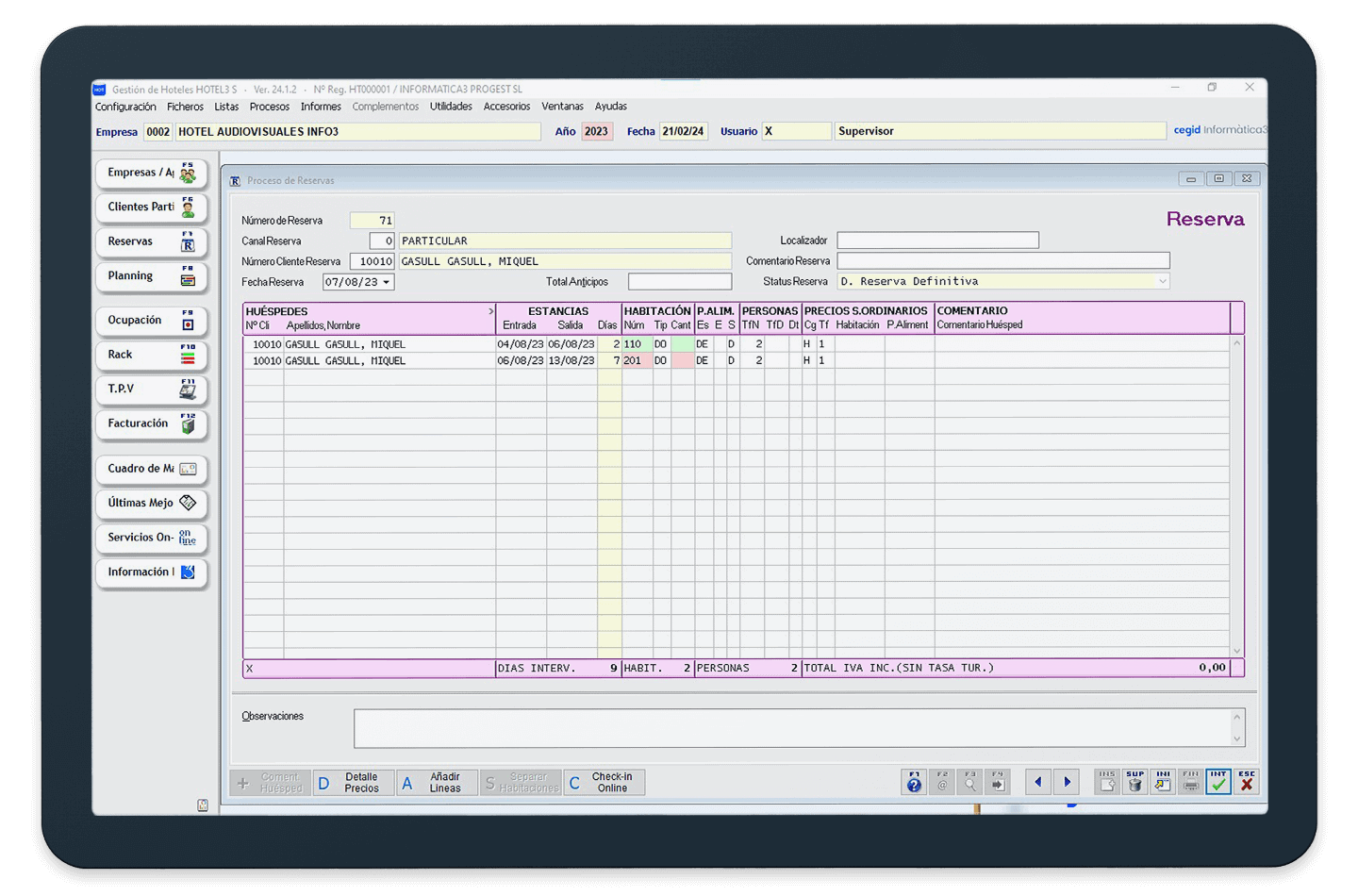Go to previous reservation with left arrow
This screenshot has width=1358, height=896.
[x=1038, y=782]
